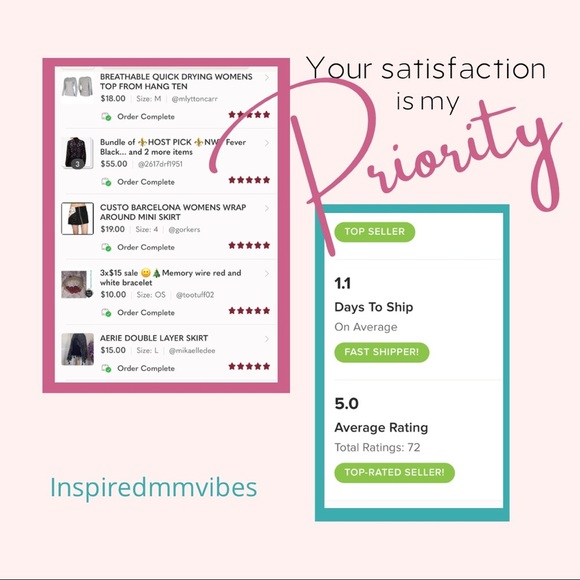Select the five-star rating on bracelet order
The width and height of the screenshot is (580, 580).
pyautogui.click(x=249, y=311)
